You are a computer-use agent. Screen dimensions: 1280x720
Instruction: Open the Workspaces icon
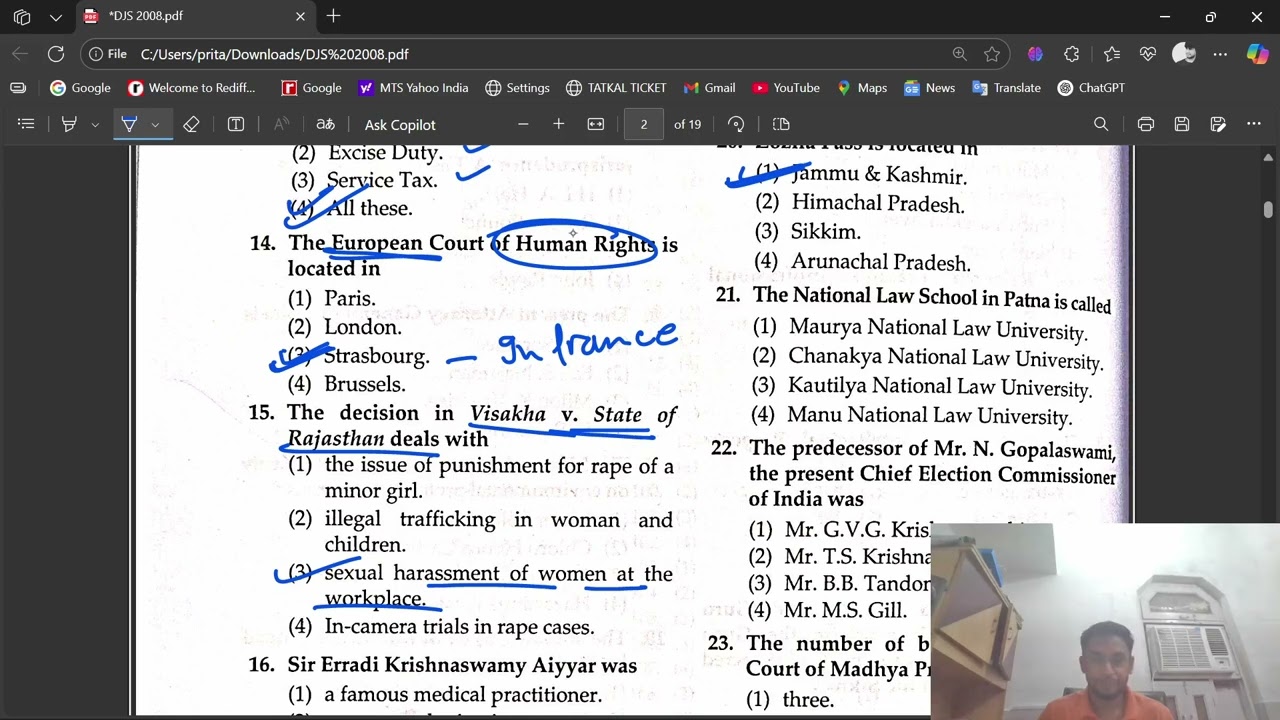point(21,16)
